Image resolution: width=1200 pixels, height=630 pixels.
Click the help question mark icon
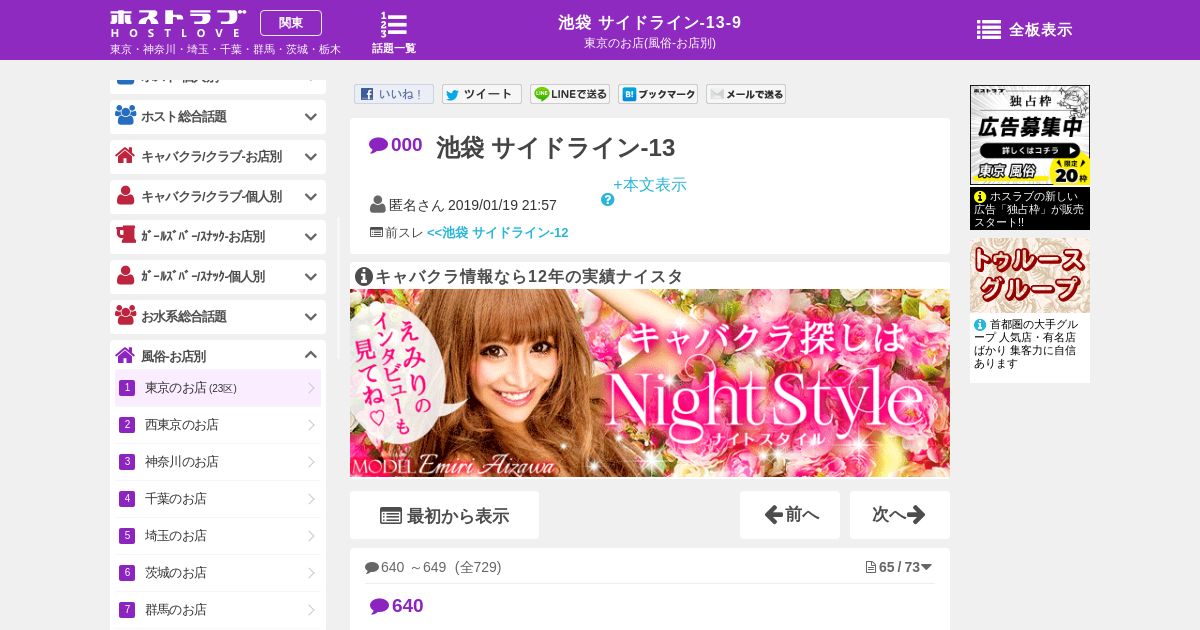[x=607, y=200]
